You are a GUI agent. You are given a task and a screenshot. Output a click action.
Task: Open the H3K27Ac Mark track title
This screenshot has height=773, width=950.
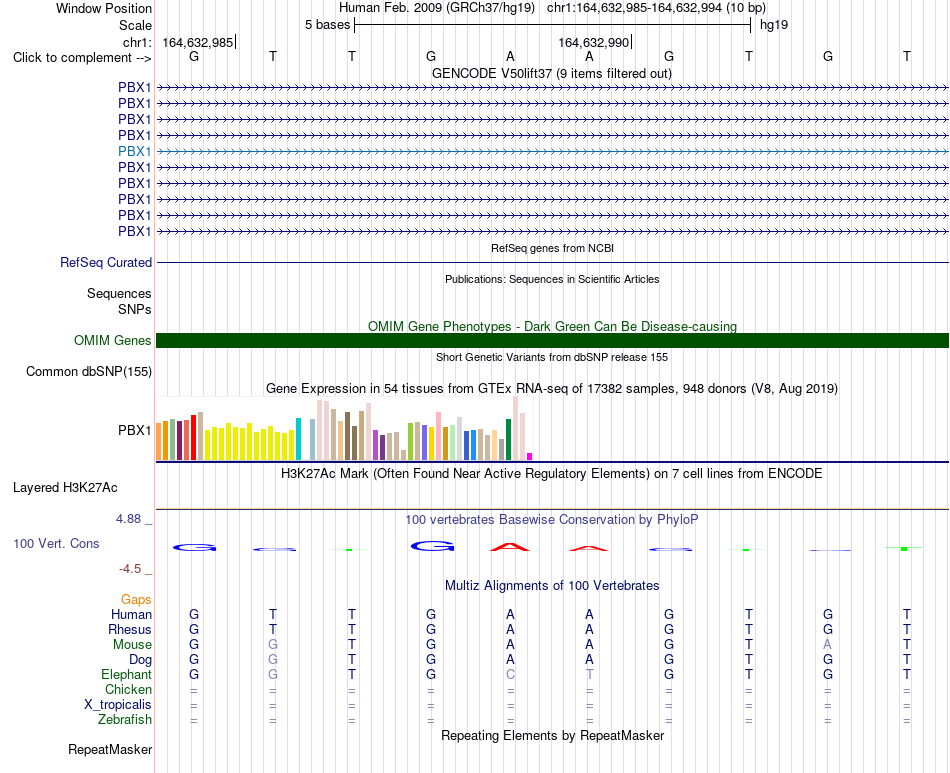[x=551, y=473]
